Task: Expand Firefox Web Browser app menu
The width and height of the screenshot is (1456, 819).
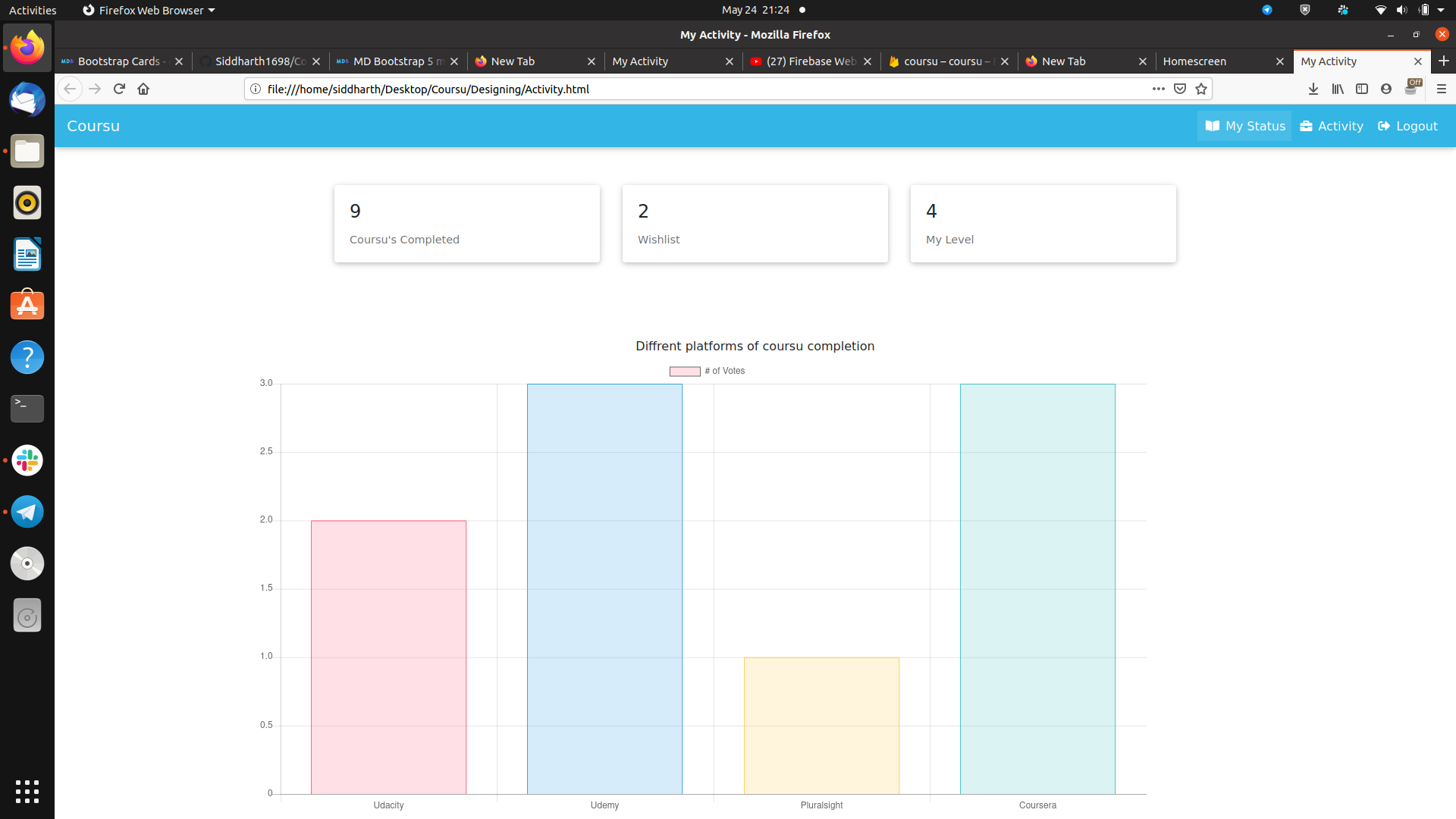Action: 149,10
